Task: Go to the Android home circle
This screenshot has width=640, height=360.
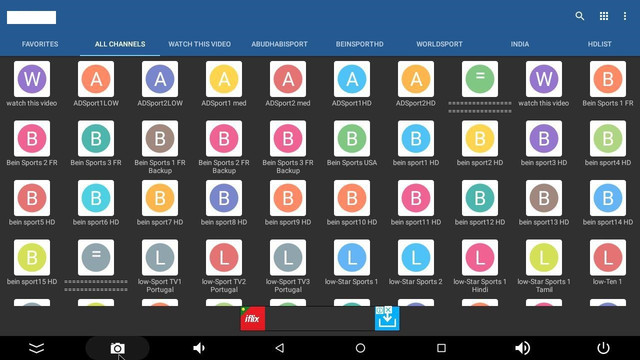Action: (360, 348)
